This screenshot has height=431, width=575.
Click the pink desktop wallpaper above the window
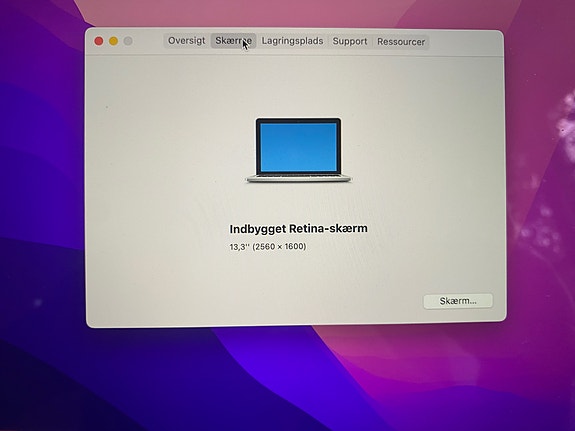[x=257, y=13]
